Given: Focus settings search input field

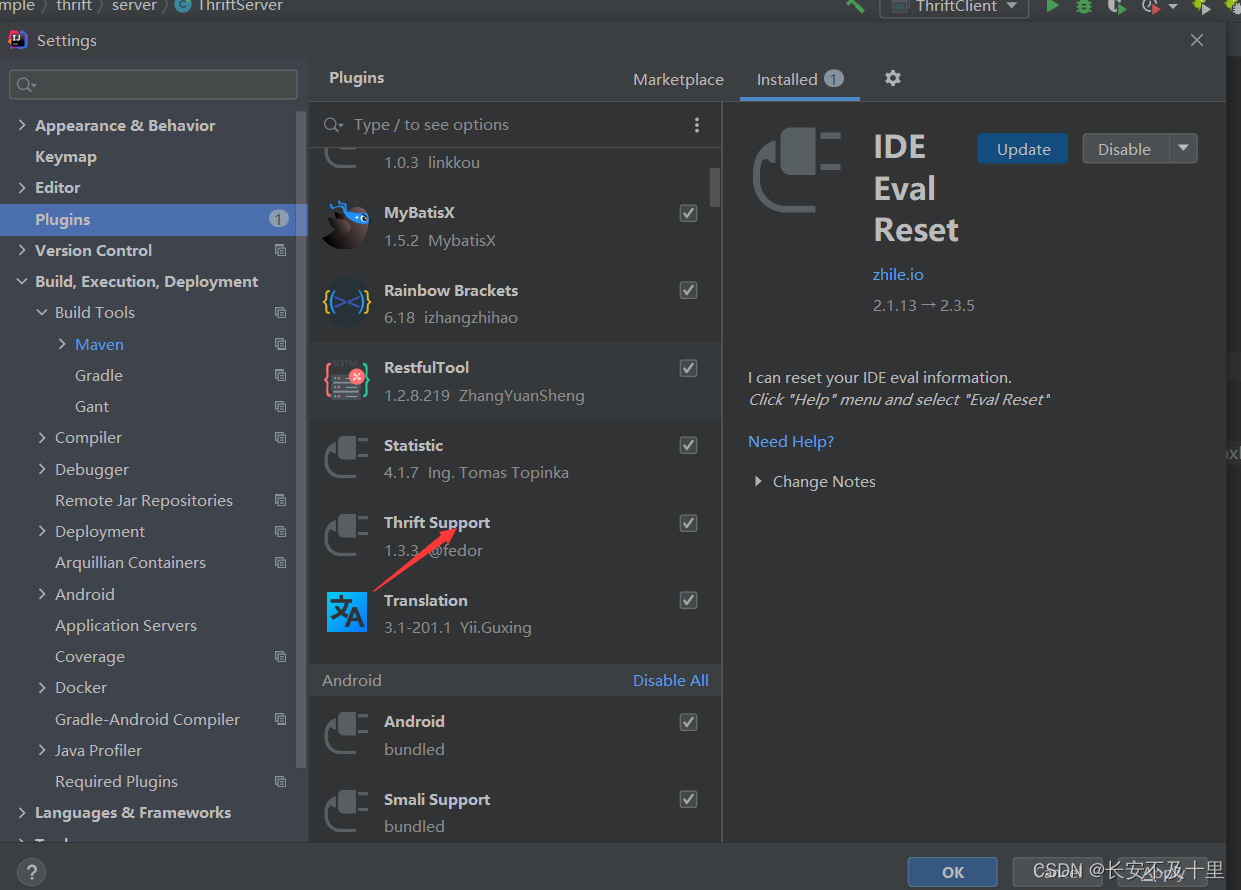Looking at the screenshot, I should tap(153, 85).
